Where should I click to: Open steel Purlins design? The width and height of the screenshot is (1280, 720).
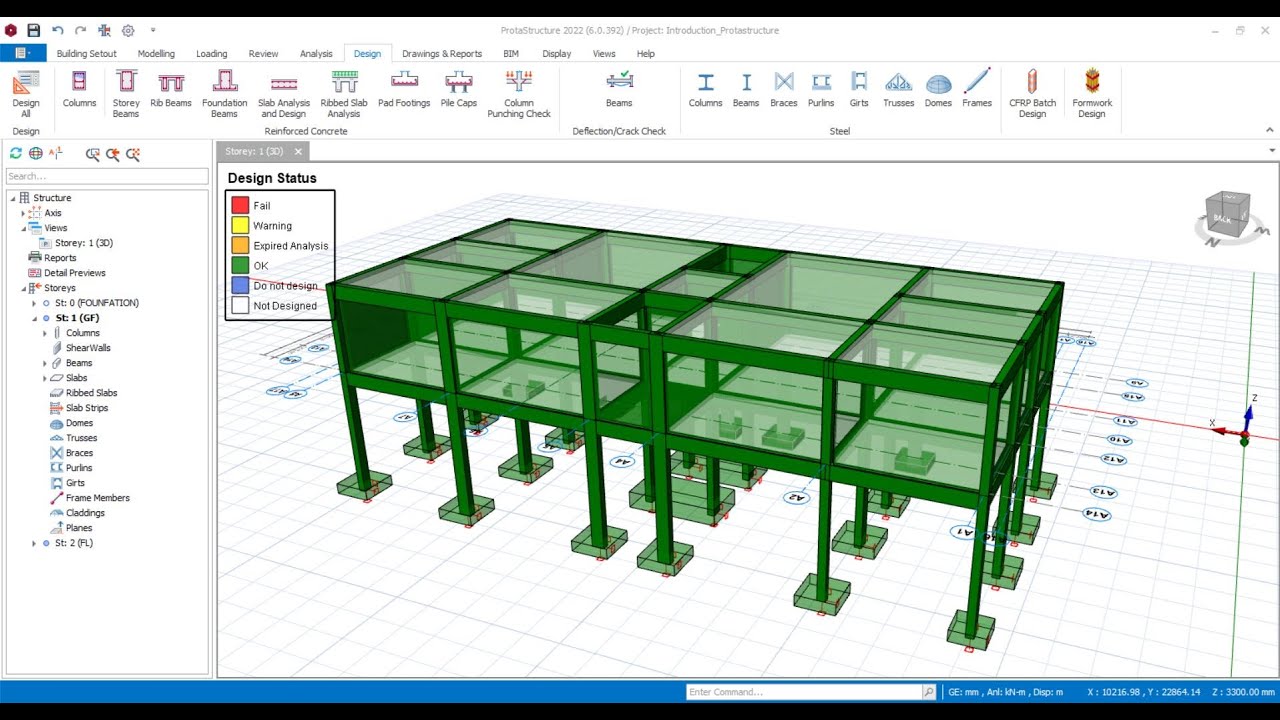[x=821, y=89]
